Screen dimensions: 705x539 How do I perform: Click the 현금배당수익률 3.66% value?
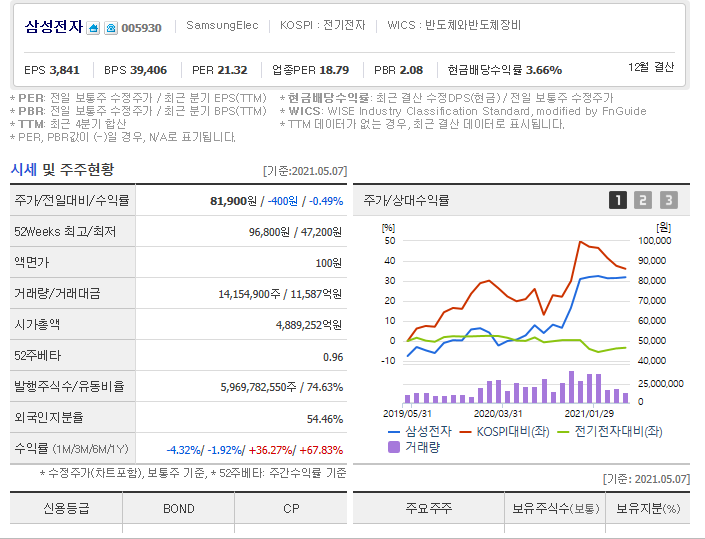point(504,70)
